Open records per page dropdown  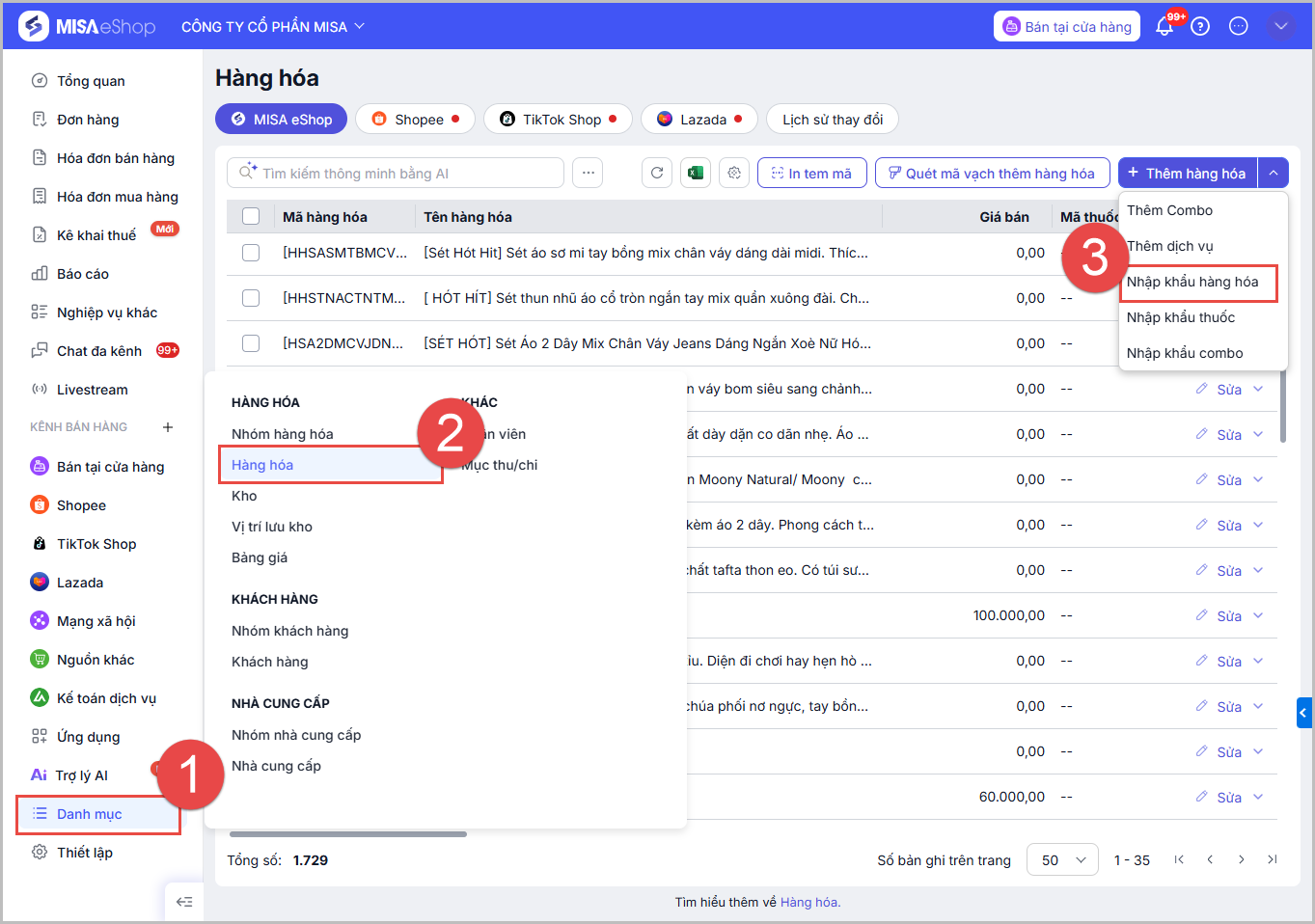click(x=1062, y=859)
